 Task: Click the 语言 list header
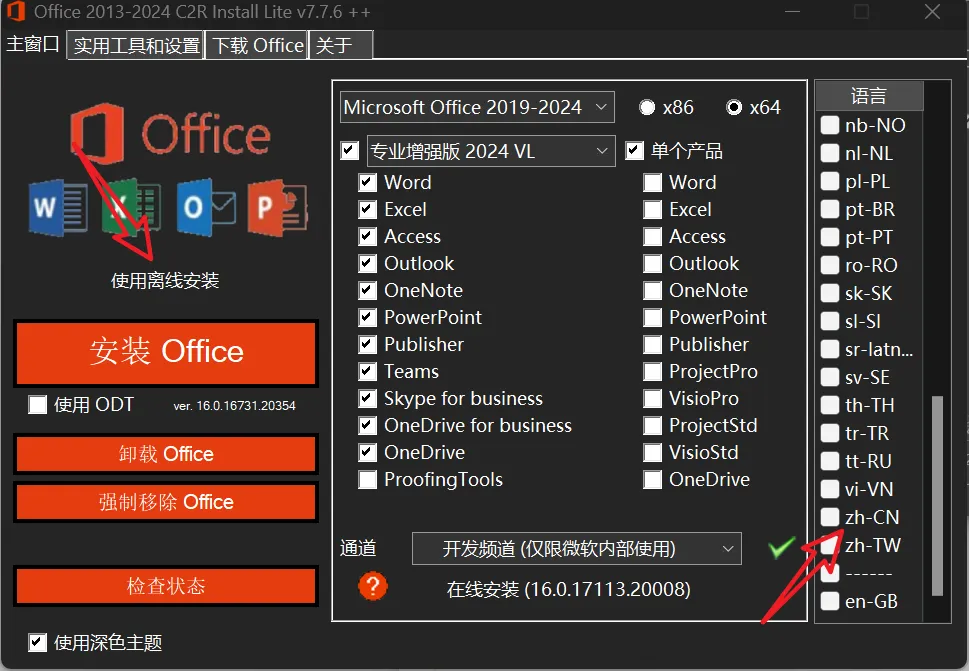(870, 96)
